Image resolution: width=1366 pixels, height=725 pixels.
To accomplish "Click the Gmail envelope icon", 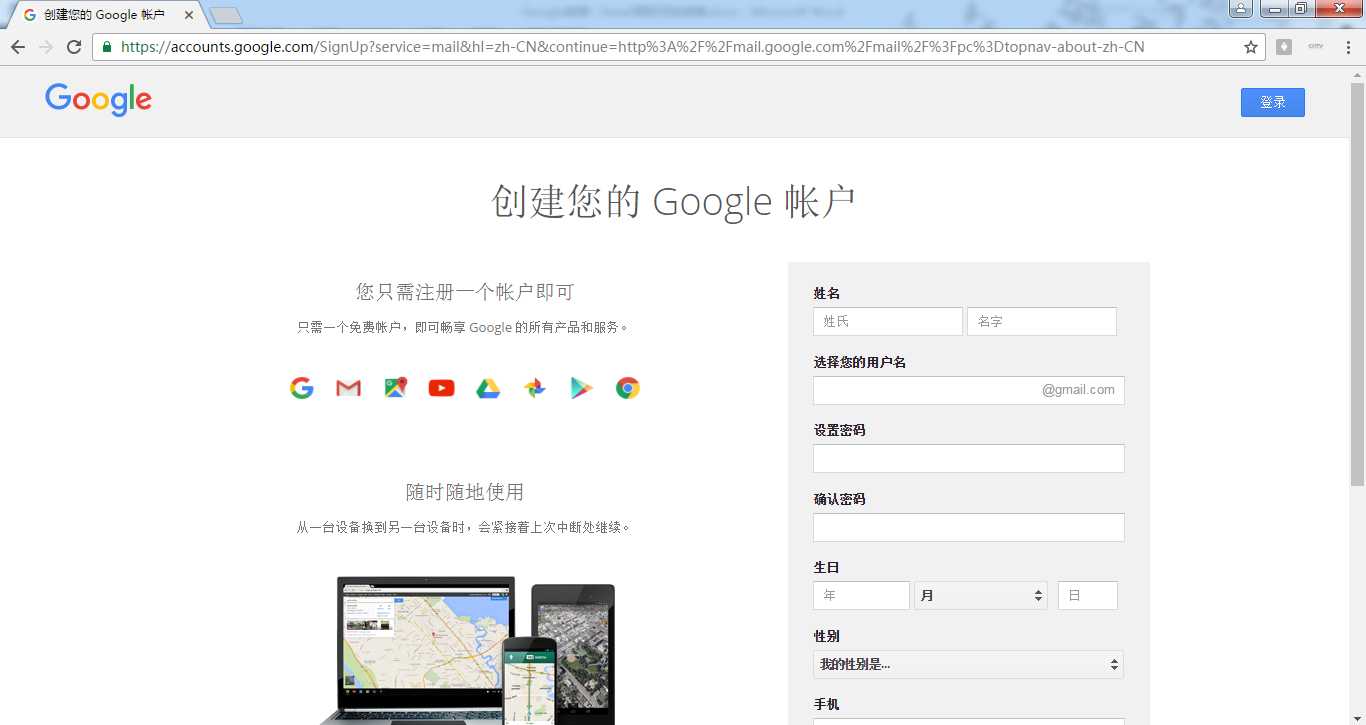I will (x=348, y=388).
